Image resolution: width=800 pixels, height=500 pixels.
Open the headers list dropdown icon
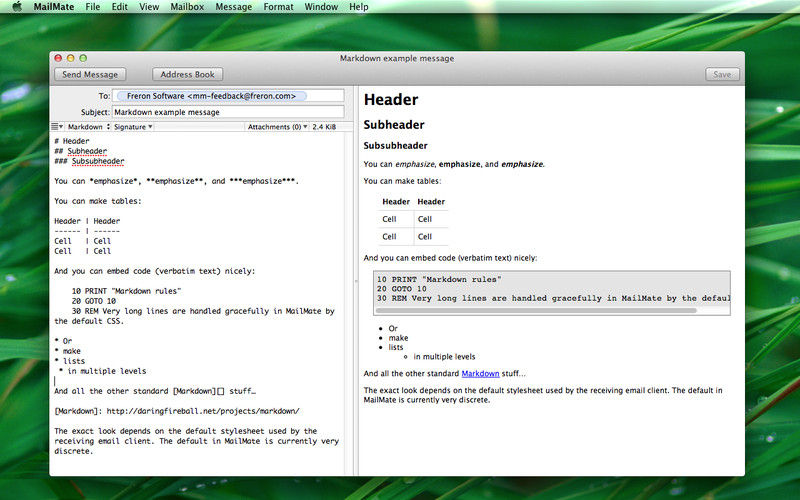point(57,127)
